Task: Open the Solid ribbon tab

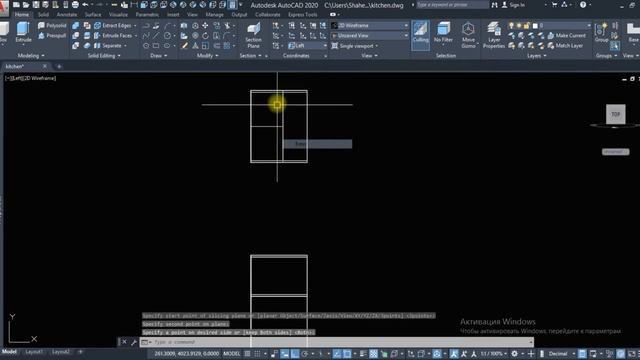Action: [43, 14]
